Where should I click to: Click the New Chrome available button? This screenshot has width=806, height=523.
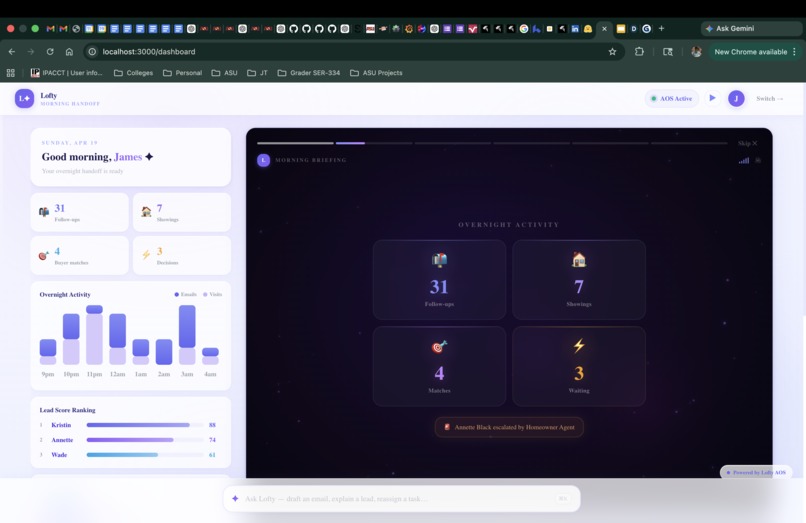tap(750, 52)
